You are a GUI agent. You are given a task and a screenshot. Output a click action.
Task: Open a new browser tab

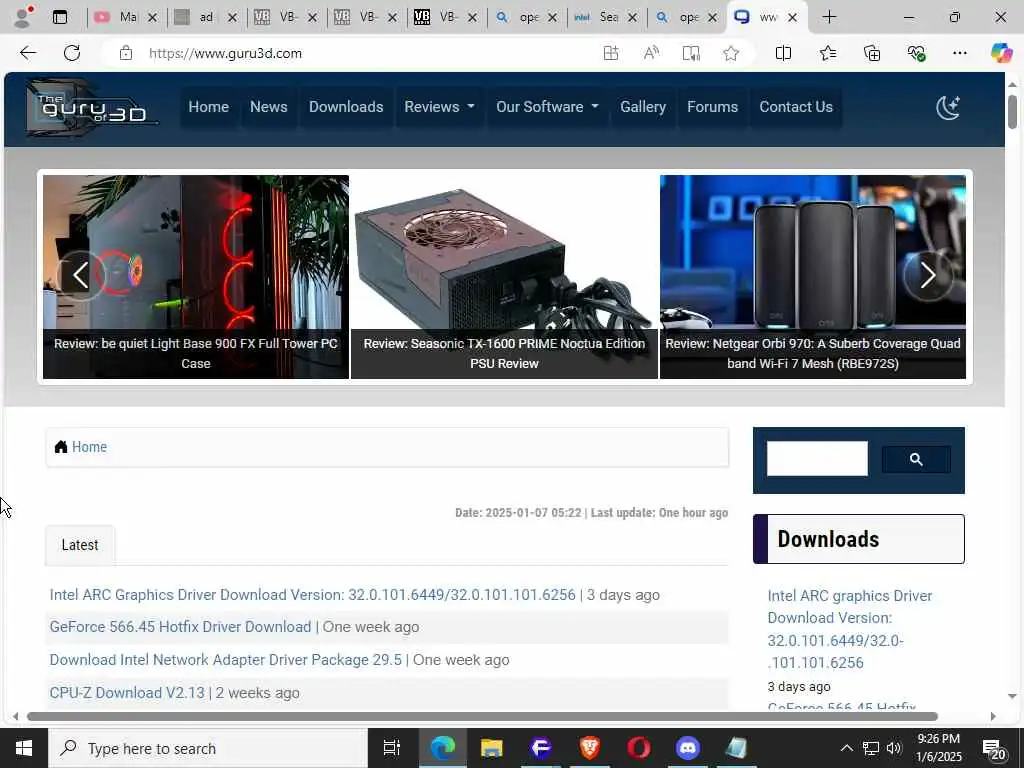tap(829, 17)
